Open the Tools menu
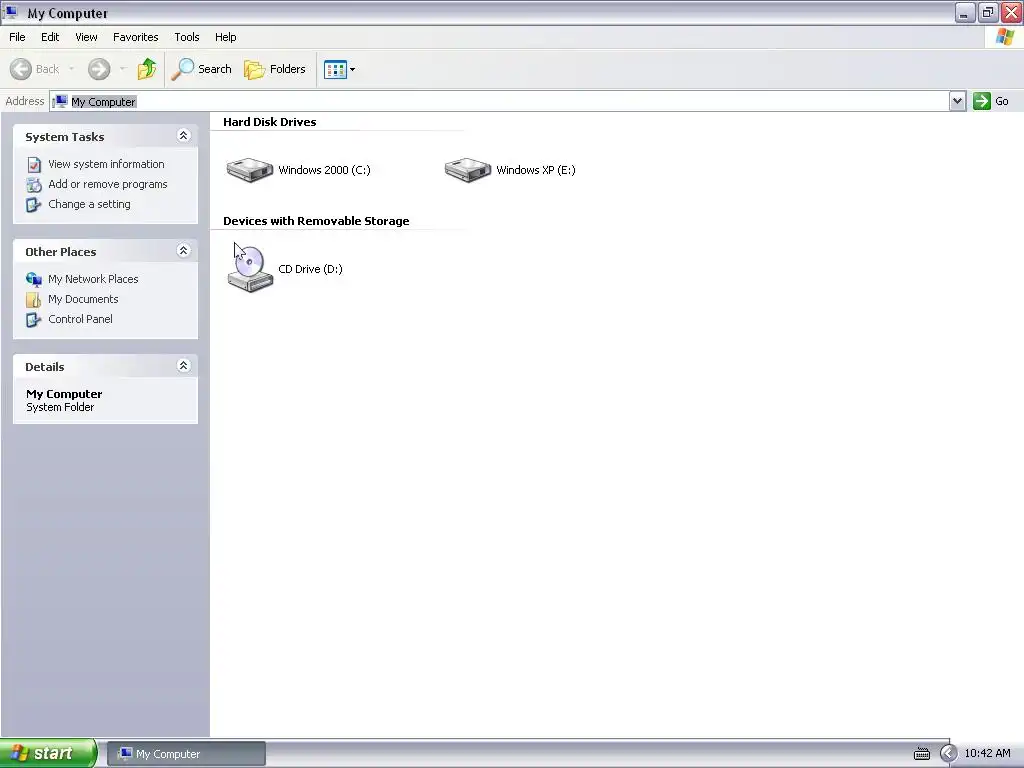The height and width of the screenshot is (768, 1024). (187, 37)
